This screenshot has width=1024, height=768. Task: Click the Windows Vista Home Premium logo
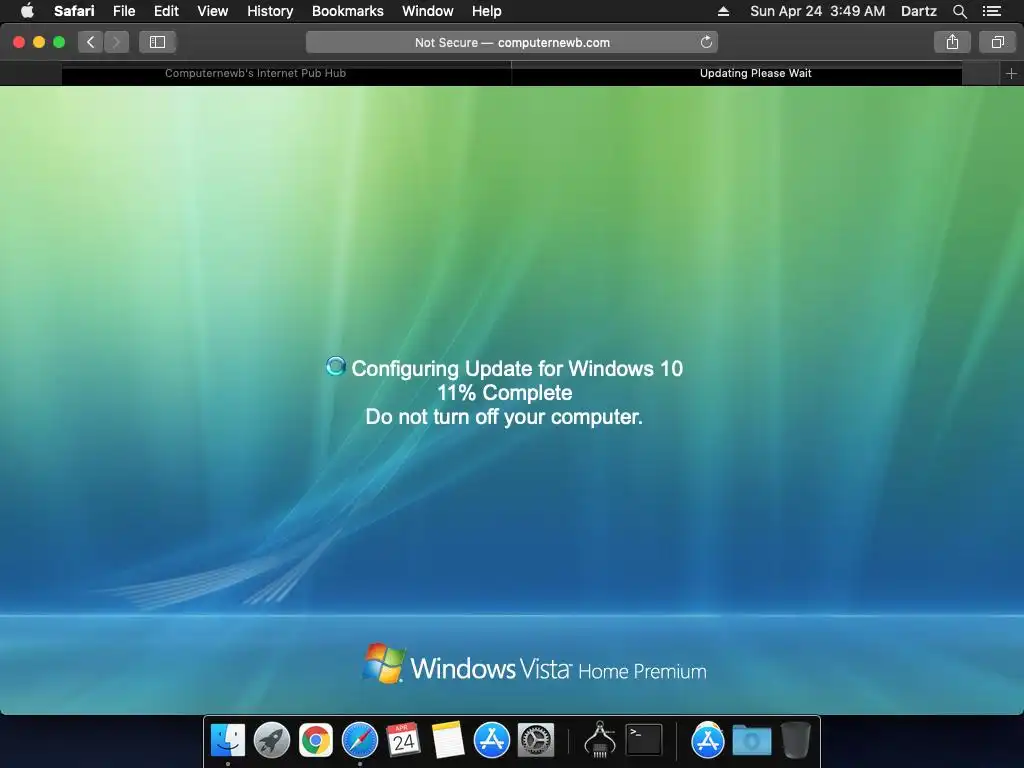point(534,665)
